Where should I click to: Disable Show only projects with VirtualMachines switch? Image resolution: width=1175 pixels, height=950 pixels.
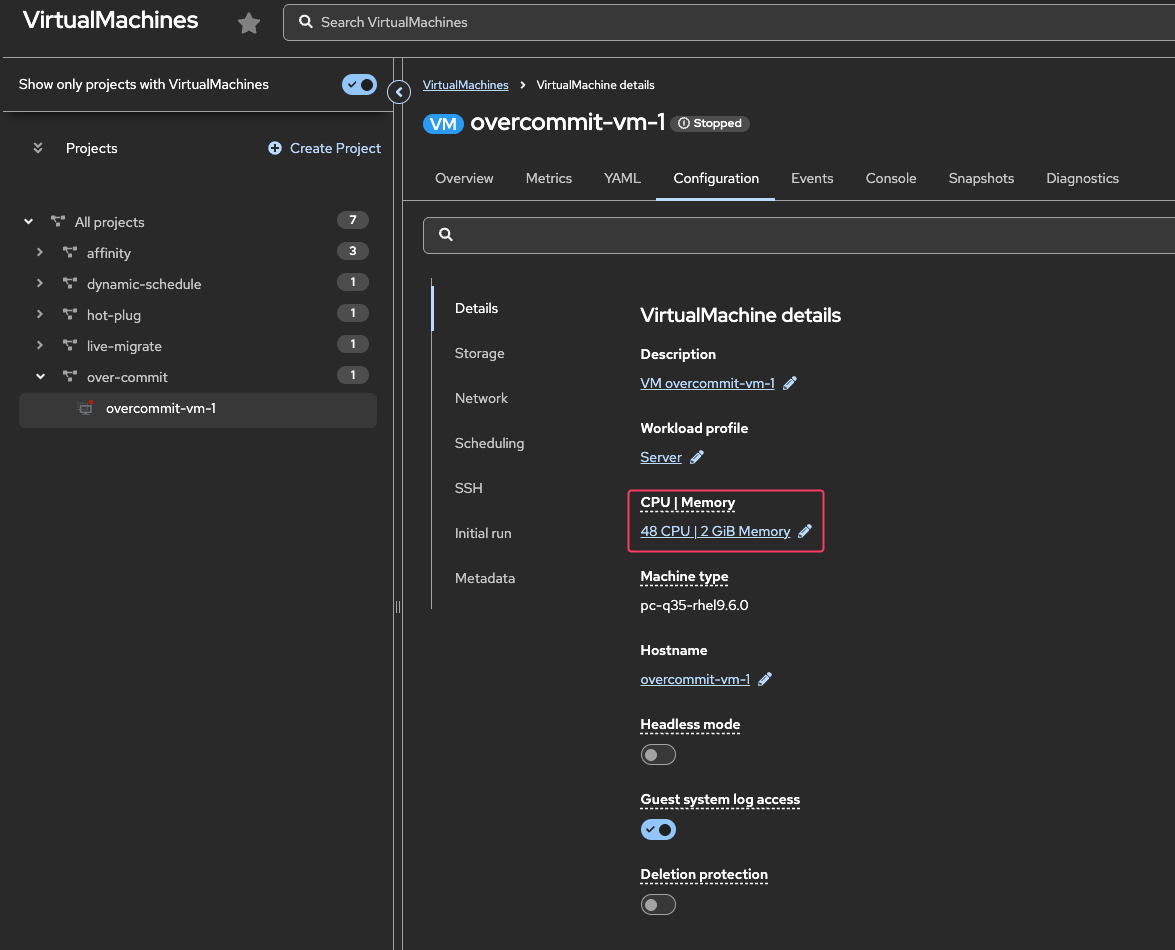pos(359,85)
